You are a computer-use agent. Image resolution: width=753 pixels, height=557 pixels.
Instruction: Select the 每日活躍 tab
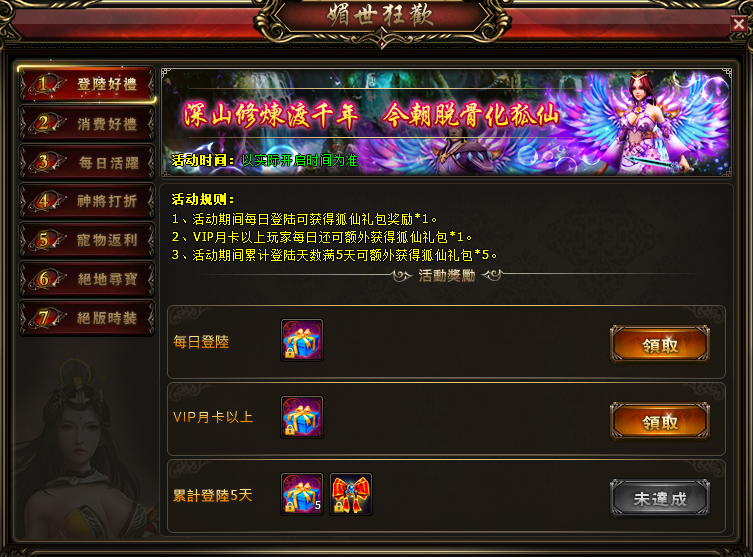(x=87, y=163)
